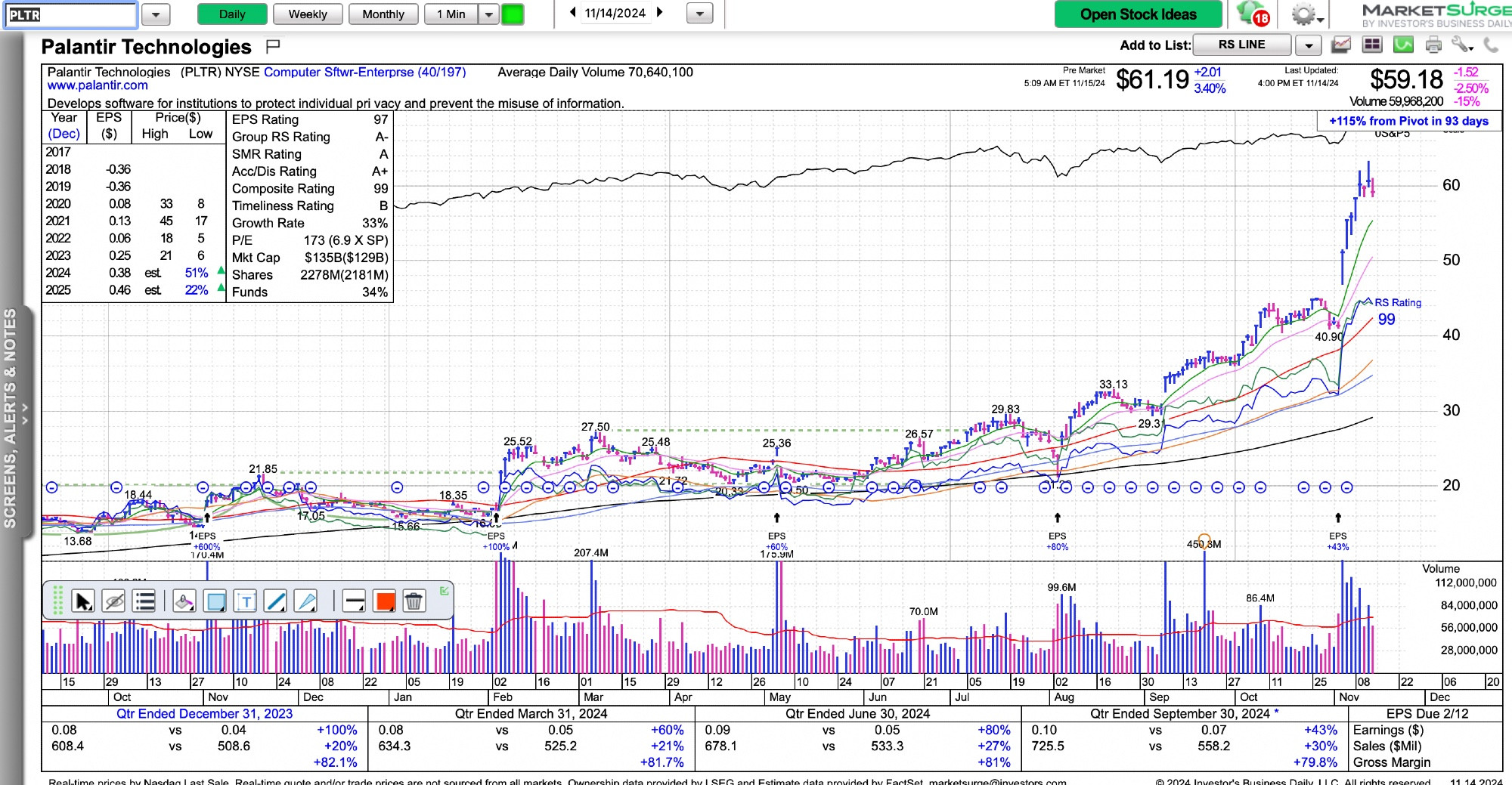Click the EPS Due 2/12 header

(1427, 714)
